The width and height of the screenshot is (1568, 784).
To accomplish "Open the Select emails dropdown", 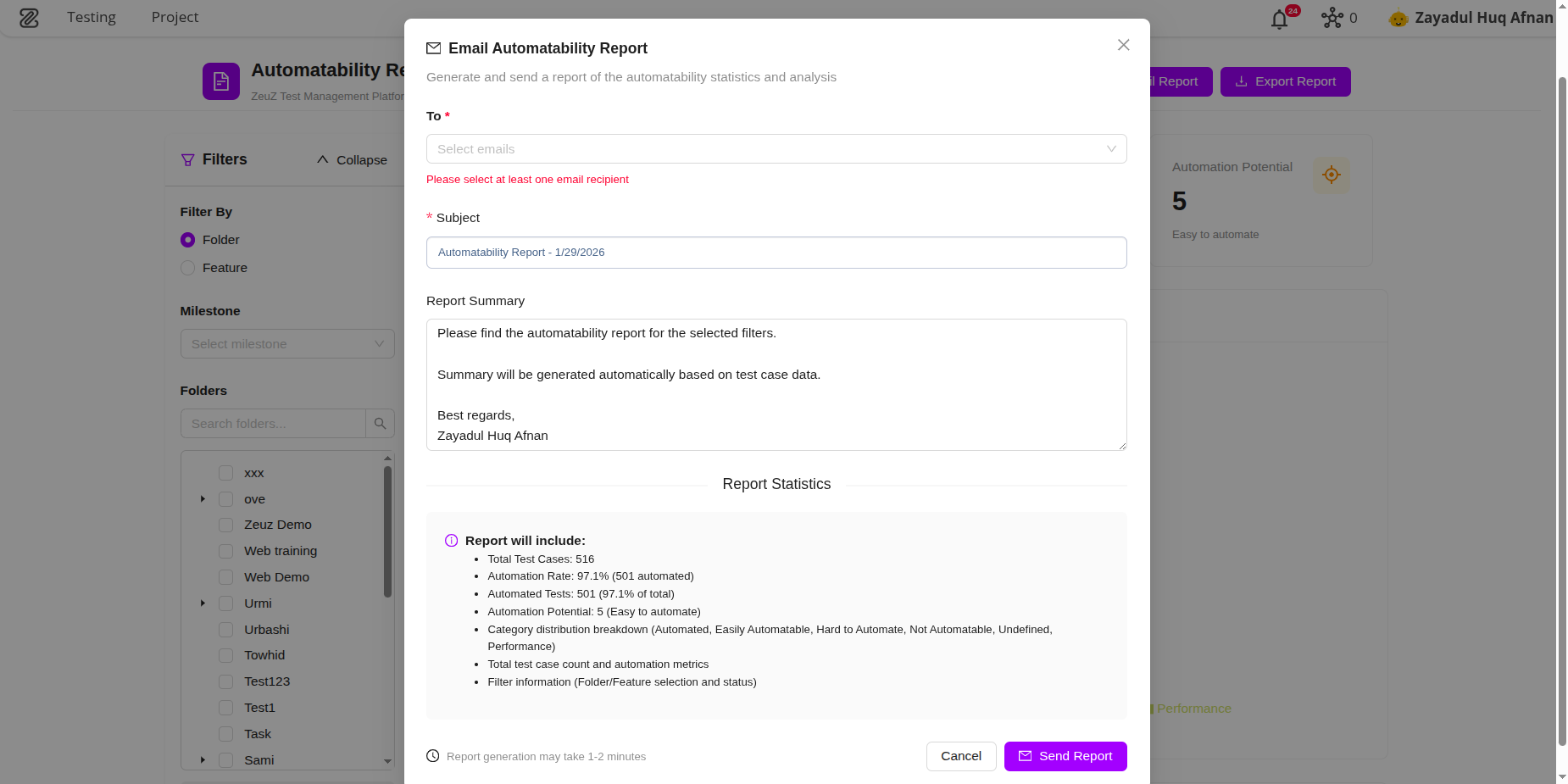I will click(x=776, y=148).
